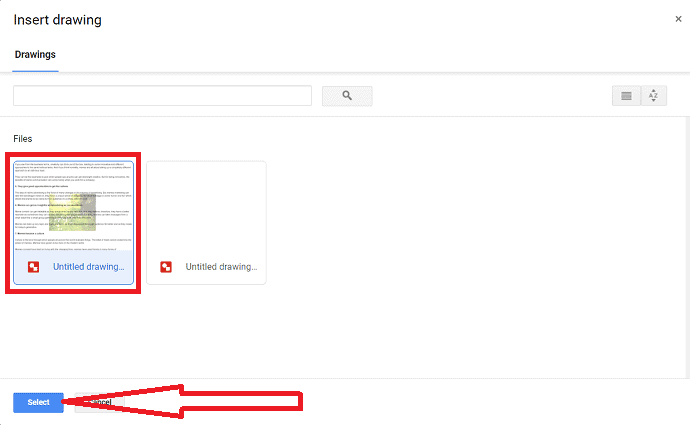The height and width of the screenshot is (425, 690).
Task: Click the red Drawings icon on the selected file
Action: point(33,267)
